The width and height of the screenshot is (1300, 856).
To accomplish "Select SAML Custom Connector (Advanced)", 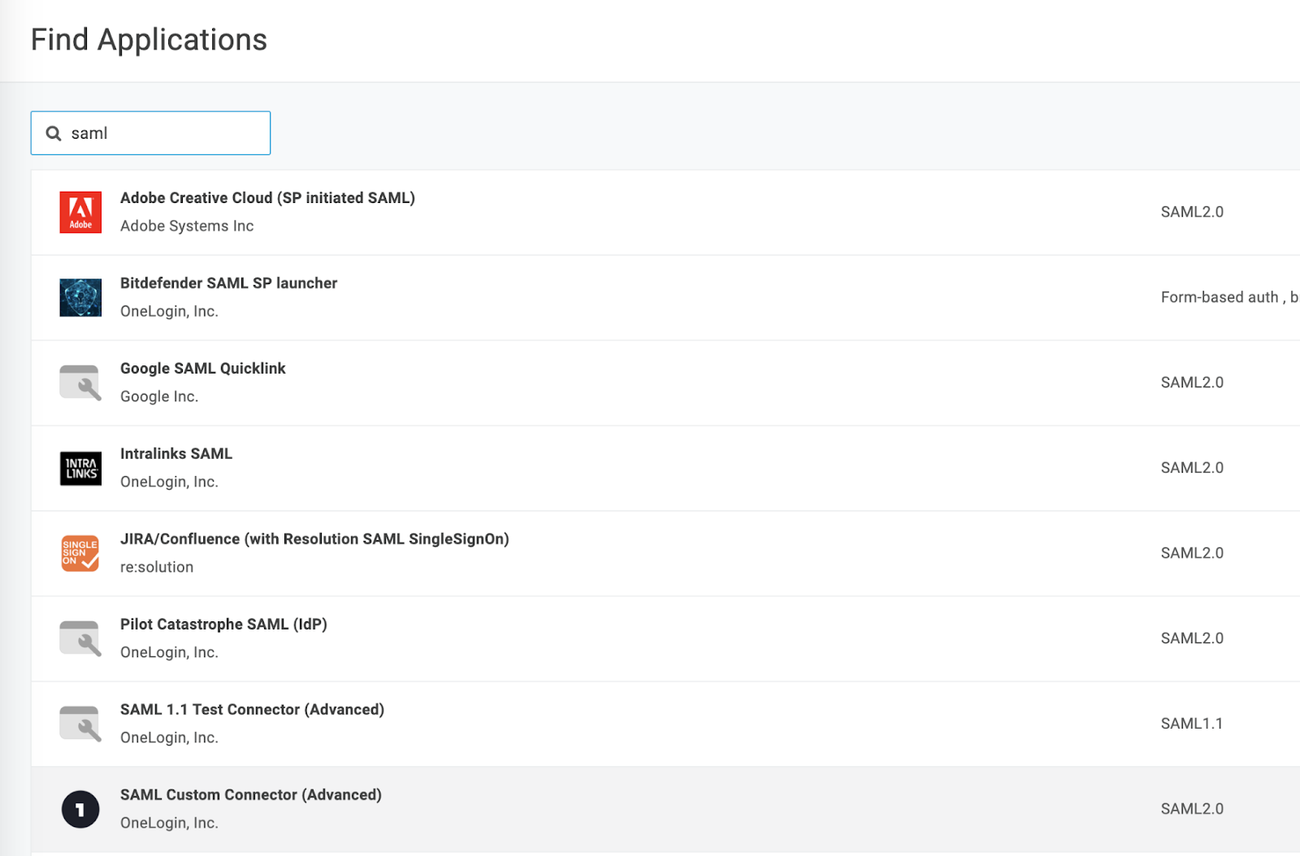I will [251, 795].
